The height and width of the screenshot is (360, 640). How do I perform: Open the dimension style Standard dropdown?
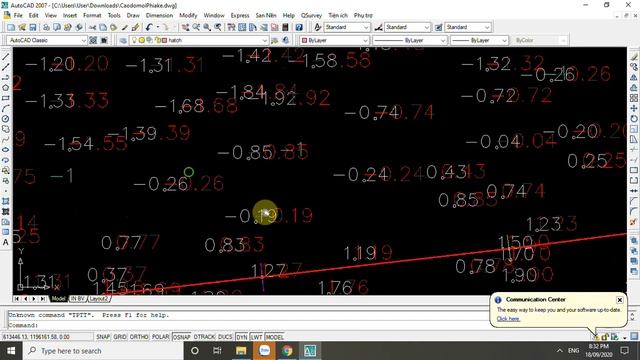click(427, 27)
